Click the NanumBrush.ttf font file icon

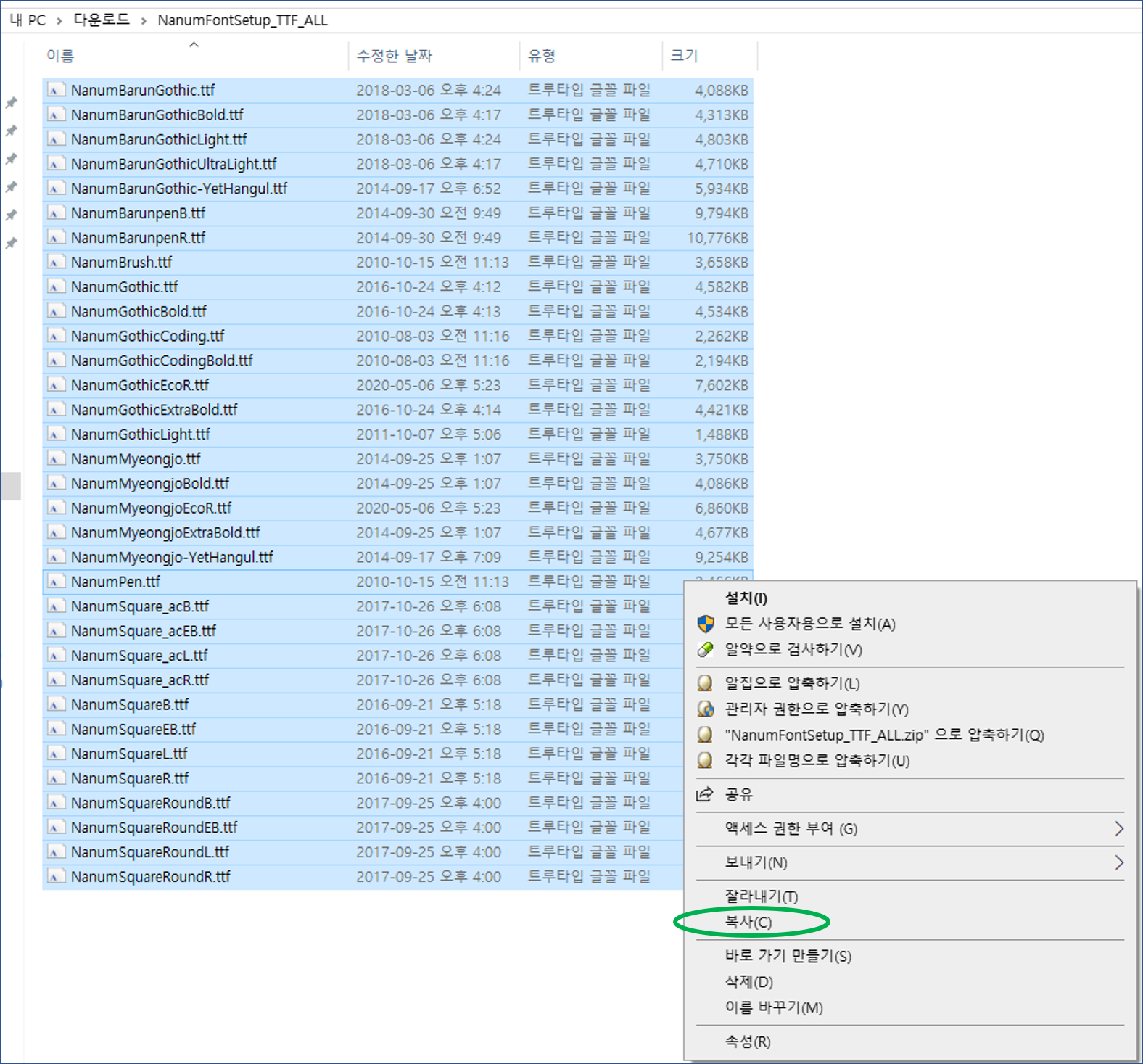(x=56, y=262)
